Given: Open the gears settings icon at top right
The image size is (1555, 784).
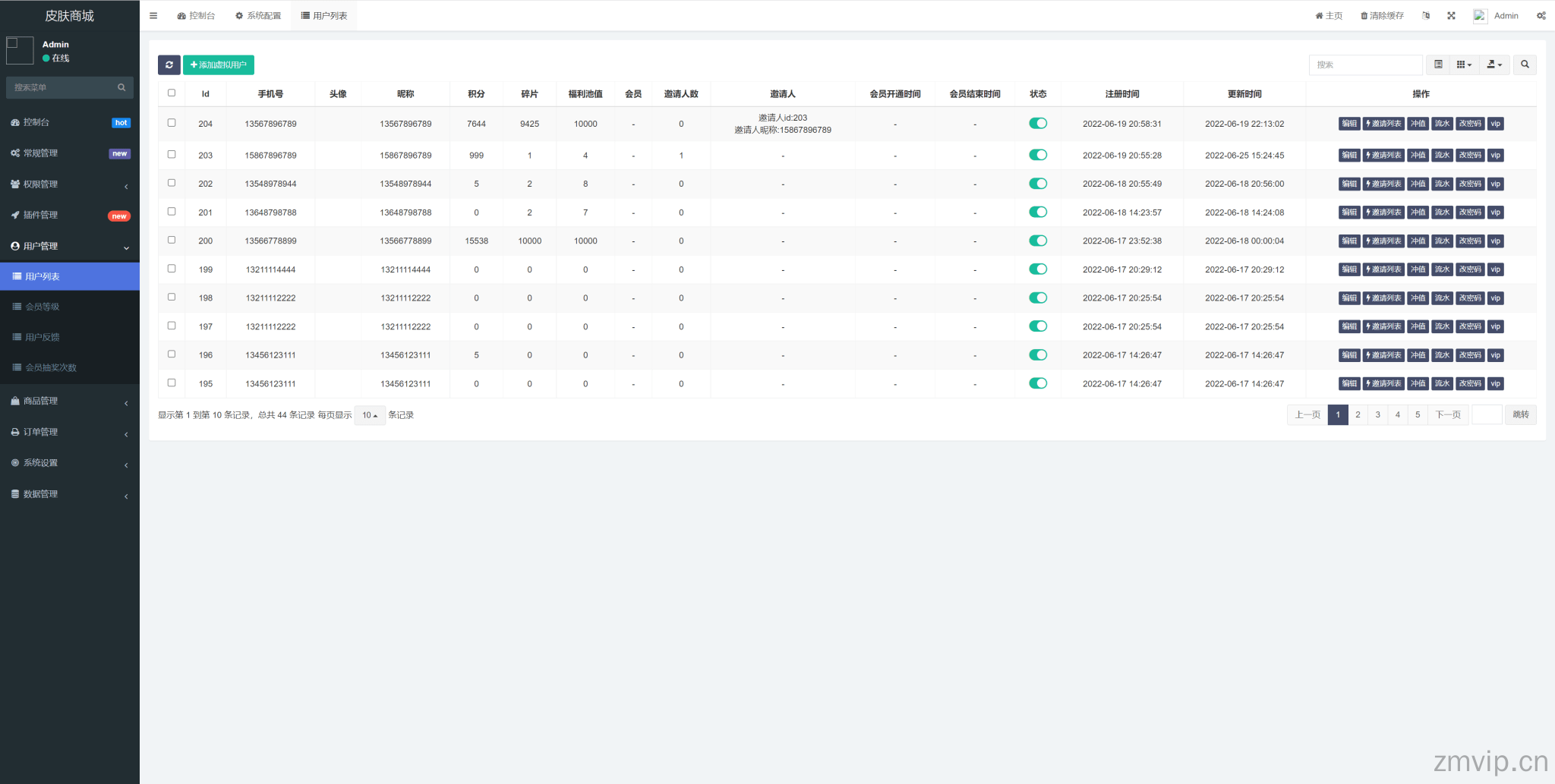Looking at the screenshot, I should (x=1541, y=15).
